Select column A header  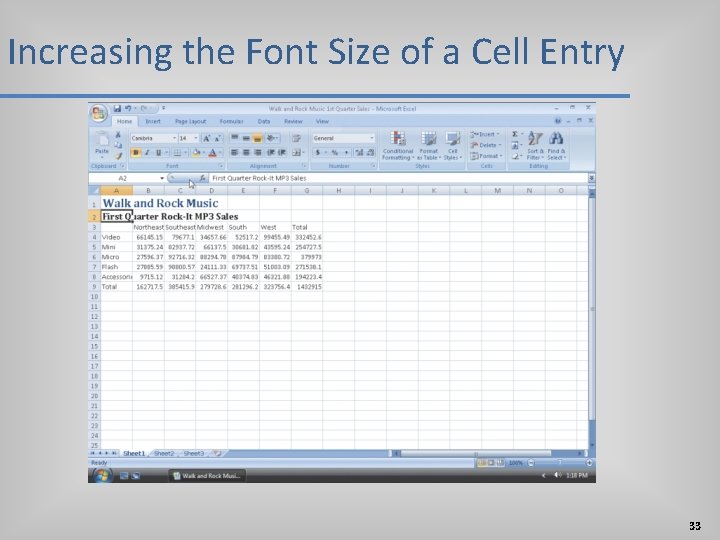(x=117, y=191)
